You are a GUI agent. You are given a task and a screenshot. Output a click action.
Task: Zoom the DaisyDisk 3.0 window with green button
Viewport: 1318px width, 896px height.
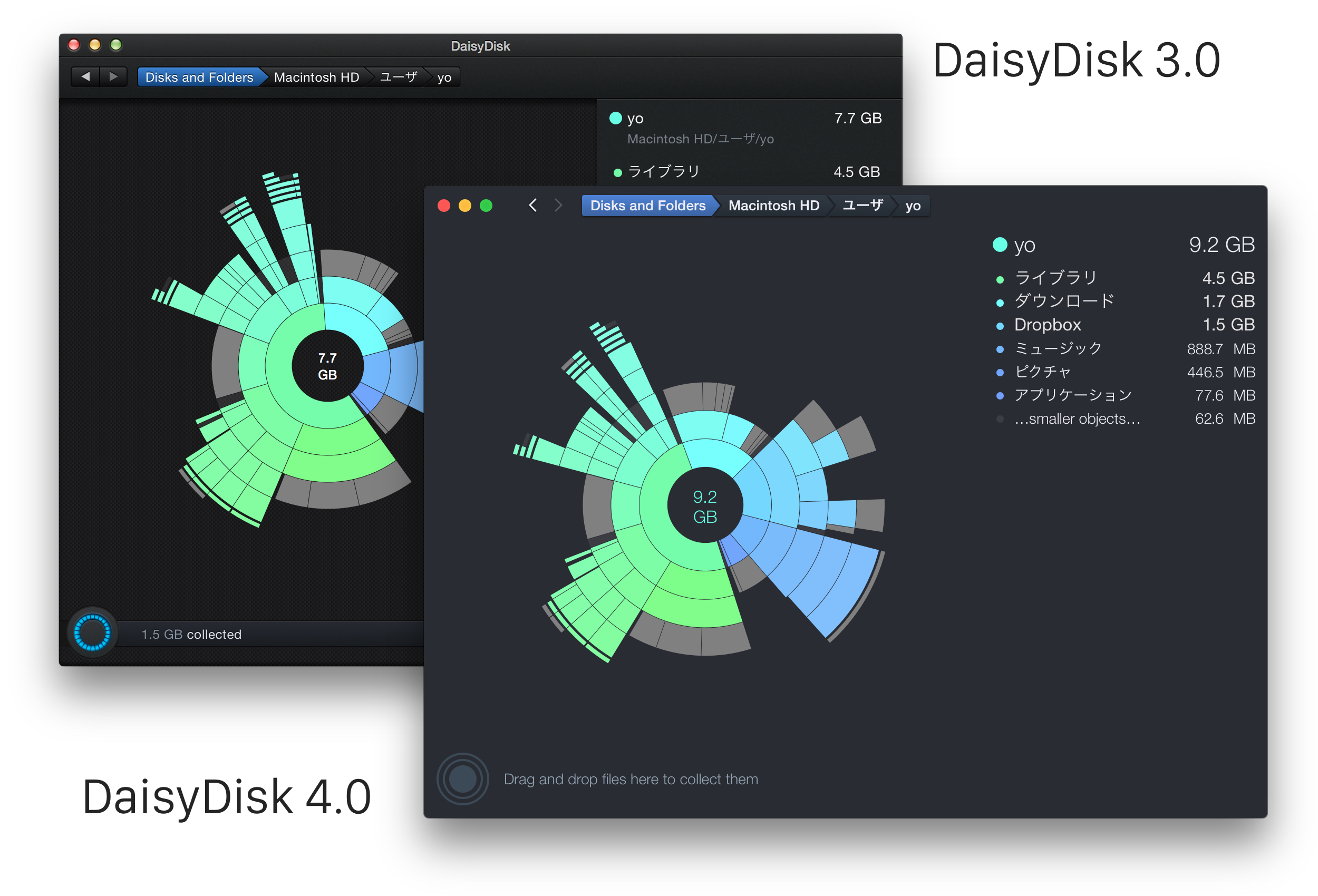point(115,45)
